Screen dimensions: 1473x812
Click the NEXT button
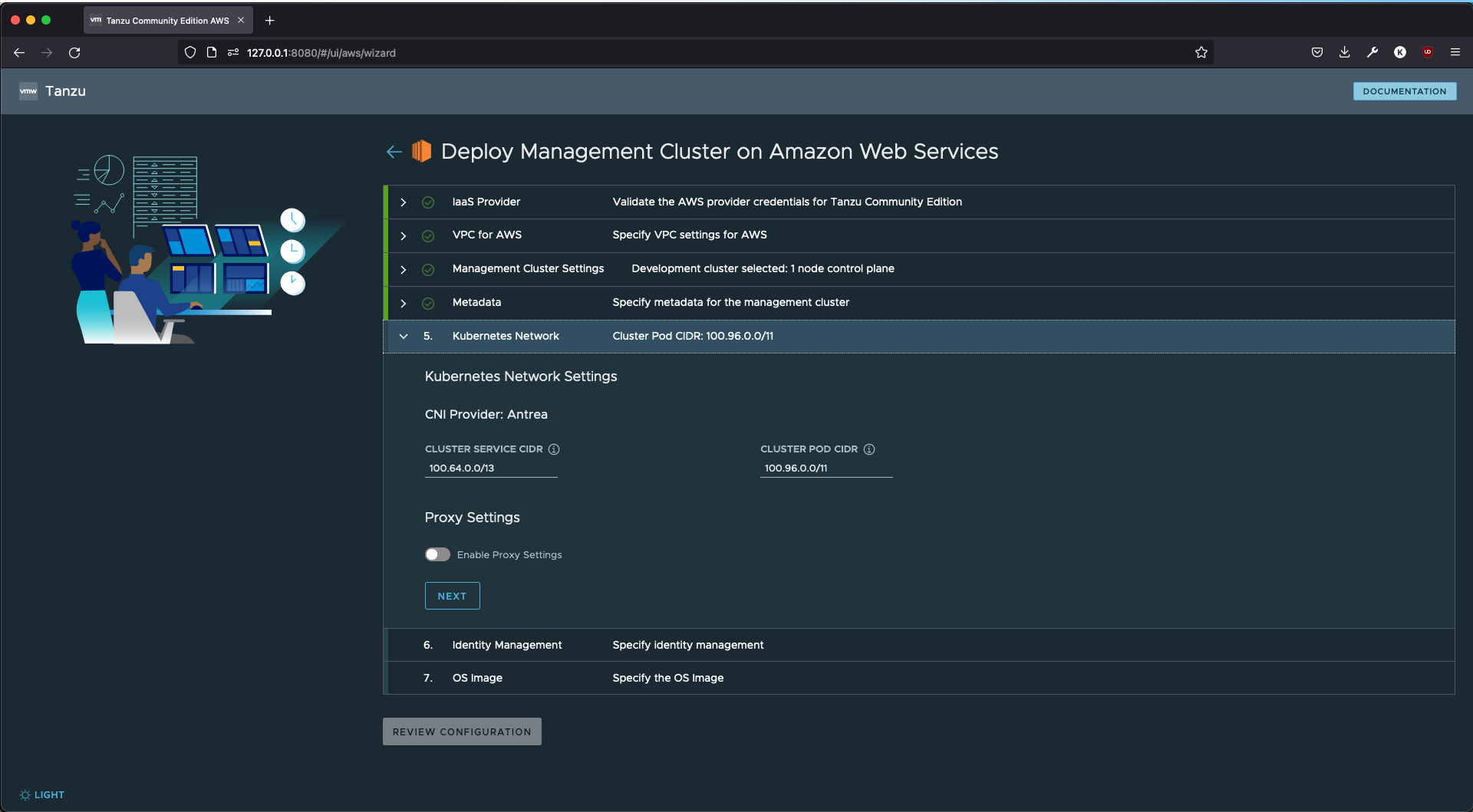pos(452,596)
